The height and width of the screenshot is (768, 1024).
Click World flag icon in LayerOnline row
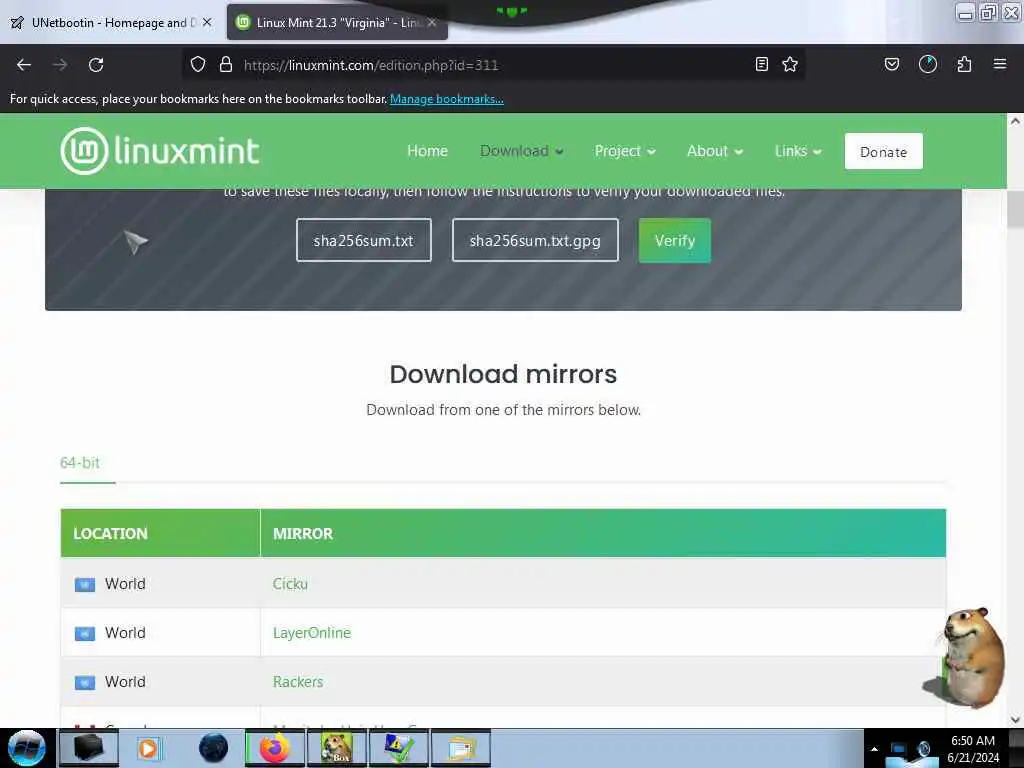pos(85,633)
